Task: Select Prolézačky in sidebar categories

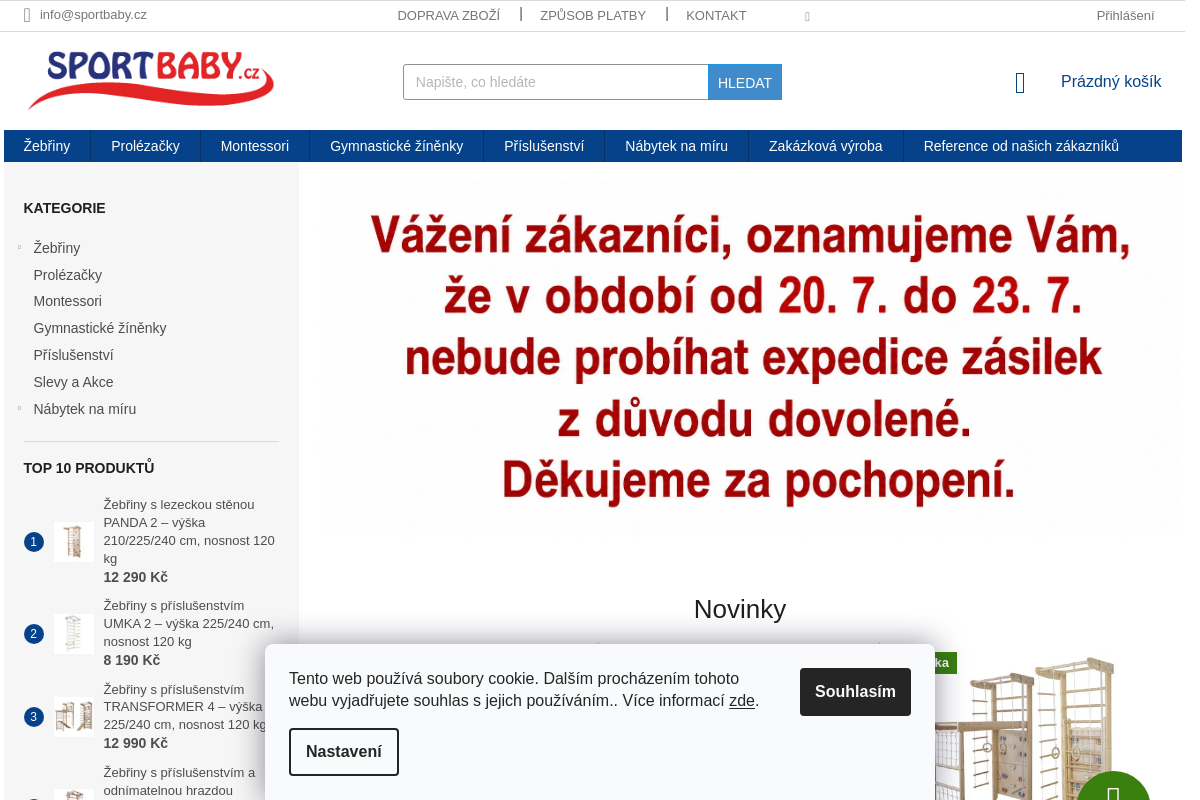Action: (68, 275)
